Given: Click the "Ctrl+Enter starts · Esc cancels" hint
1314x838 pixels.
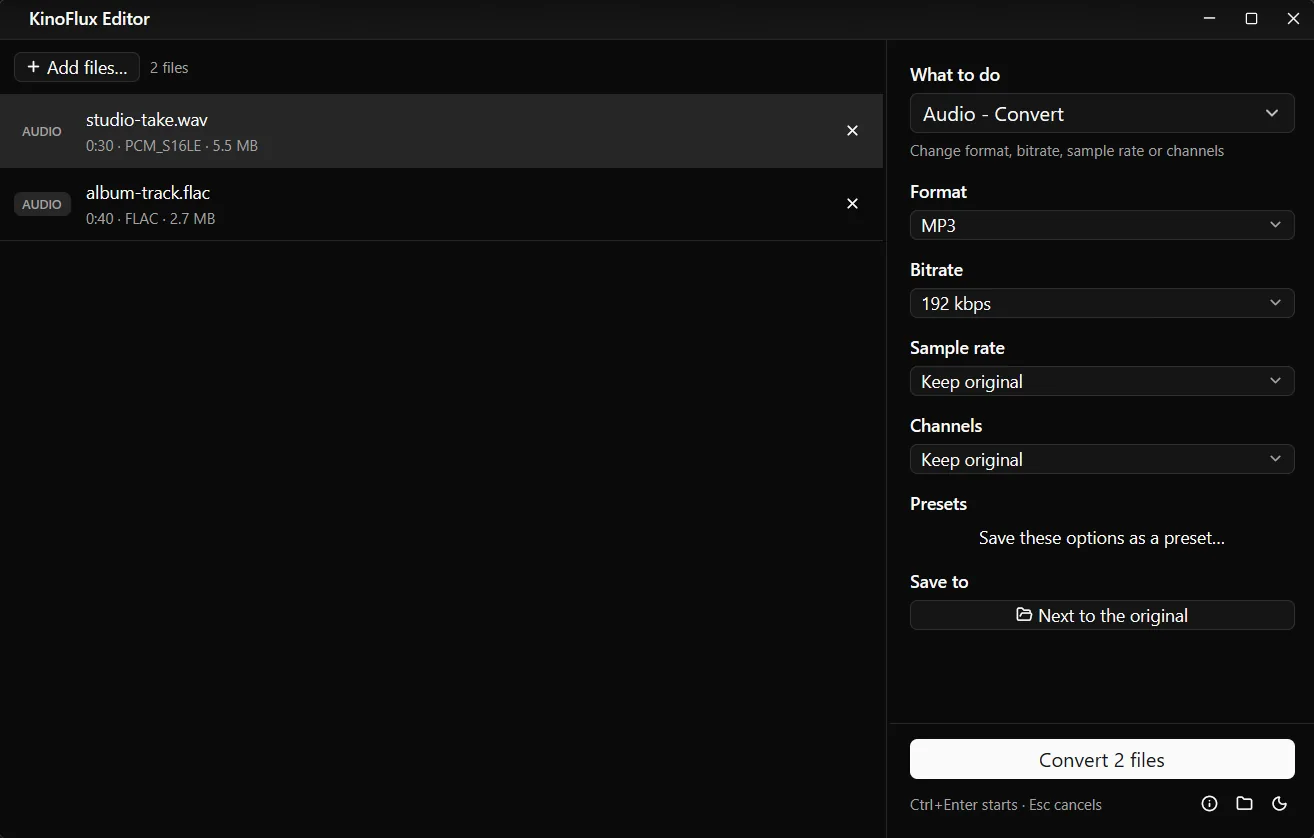Looking at the screenshot, I should click(x=1006, y=805).
